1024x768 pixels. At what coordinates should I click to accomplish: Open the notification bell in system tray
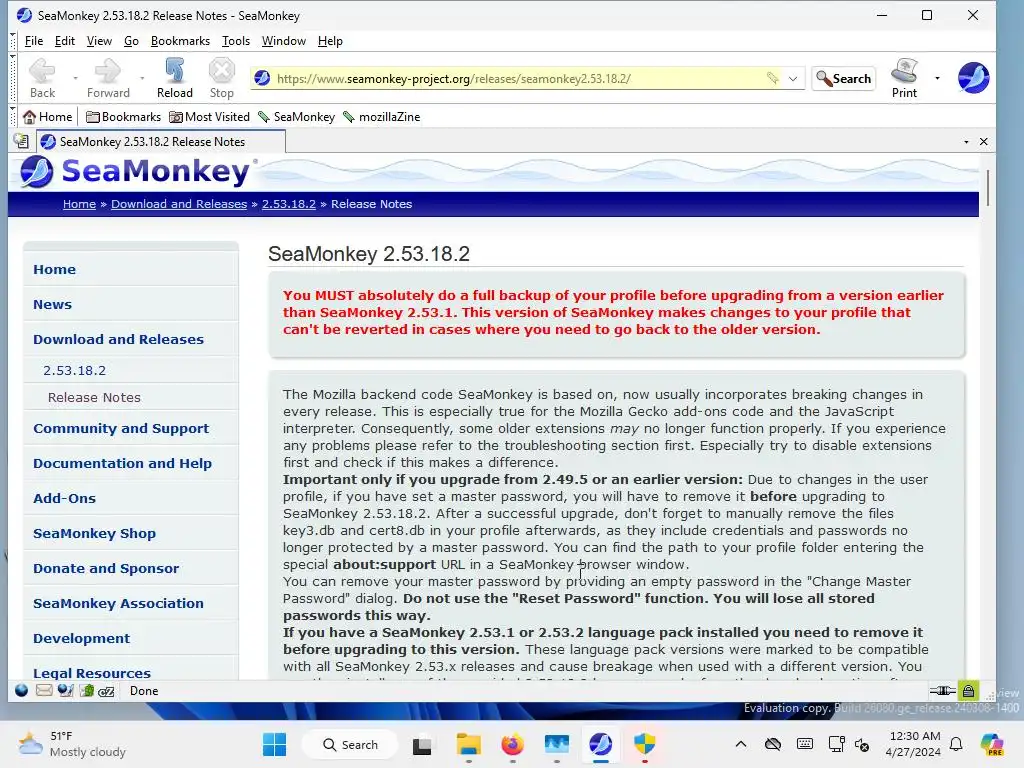956,744
